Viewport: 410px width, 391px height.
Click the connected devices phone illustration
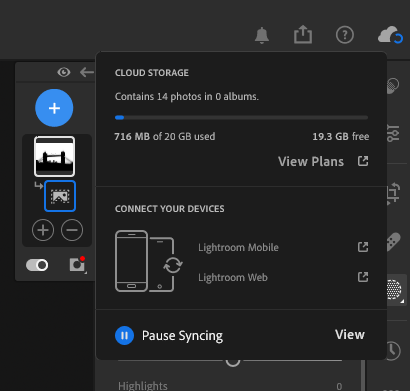[x=149, y=261]
